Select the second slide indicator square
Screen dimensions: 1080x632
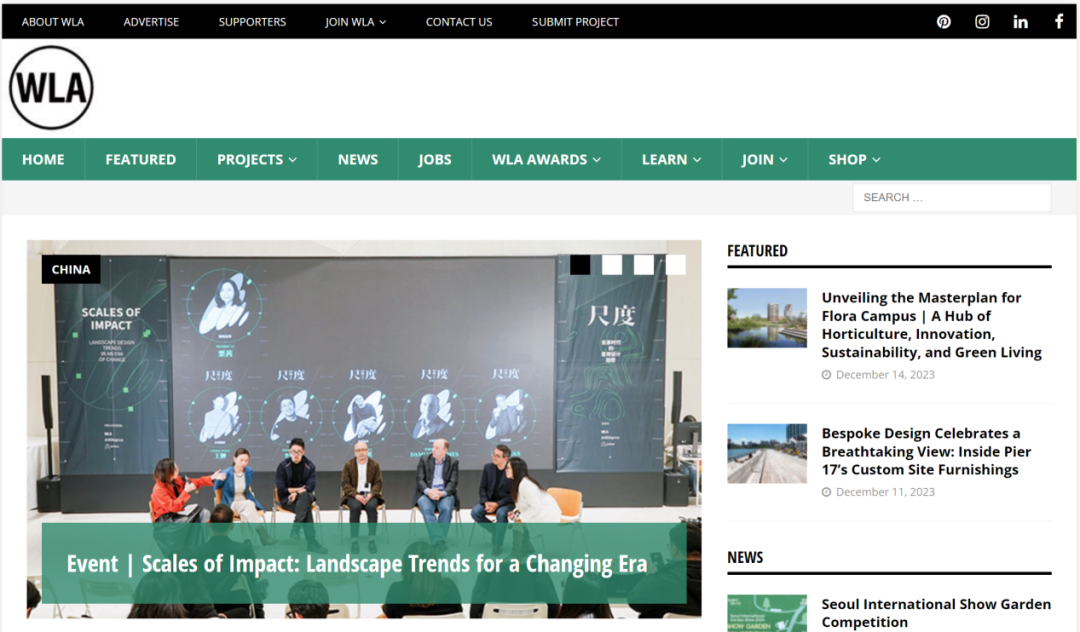[612, 265]
